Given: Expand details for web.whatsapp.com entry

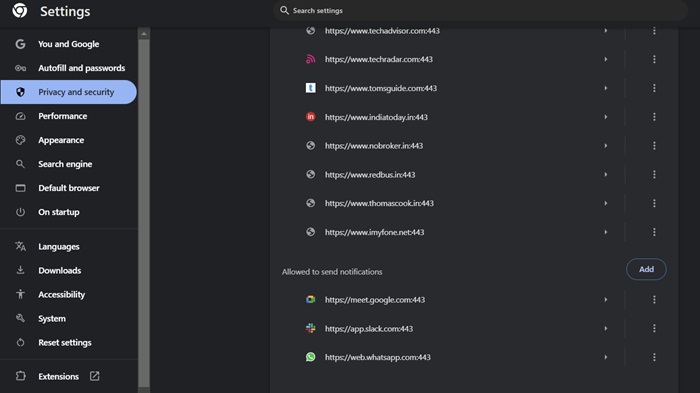Looking at the screenshot, I should [606, 357].
